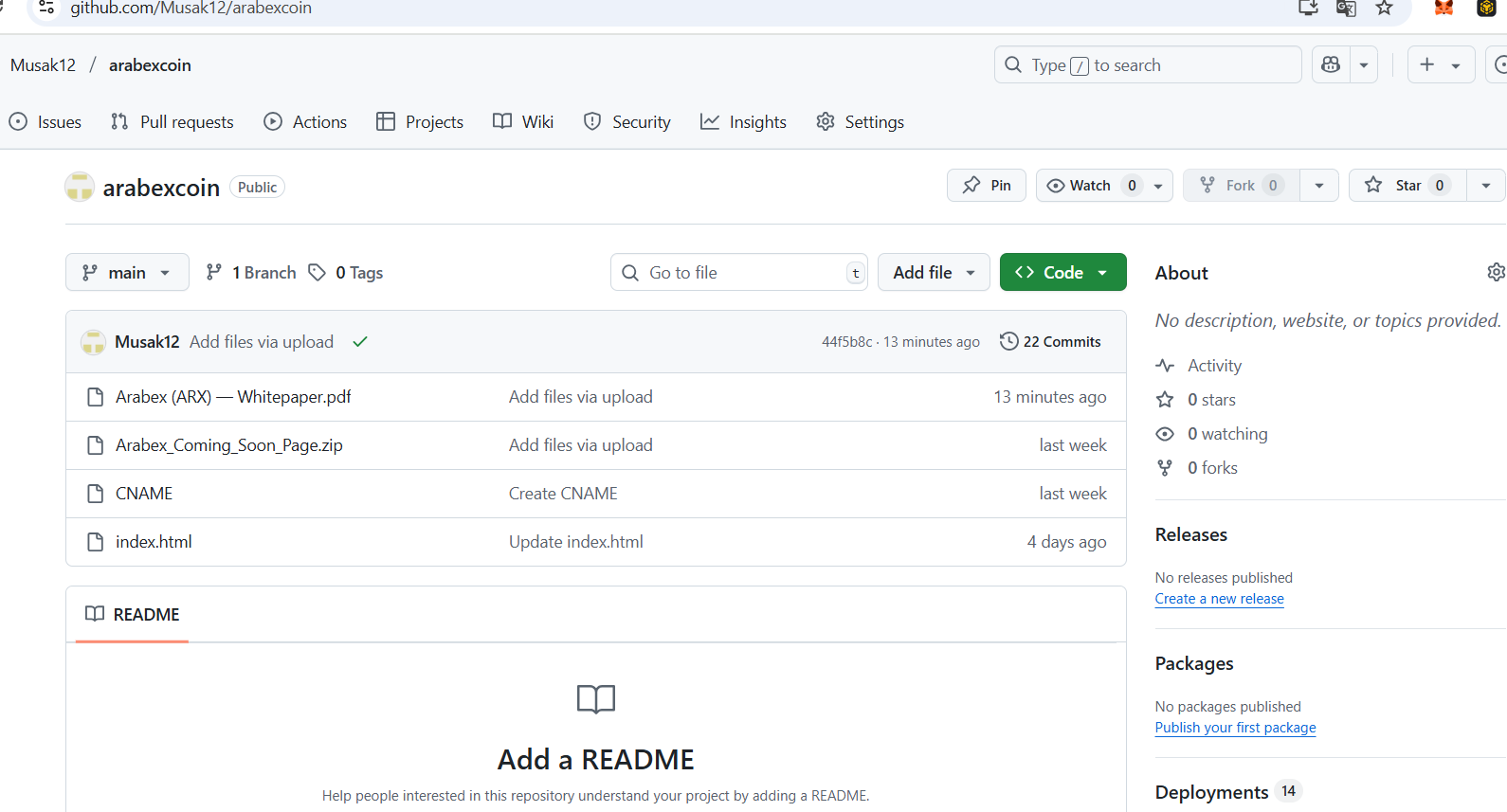The image size is (1507, 812).
Task: Bookmark page with browser star icon
Action: (1385, 9)
